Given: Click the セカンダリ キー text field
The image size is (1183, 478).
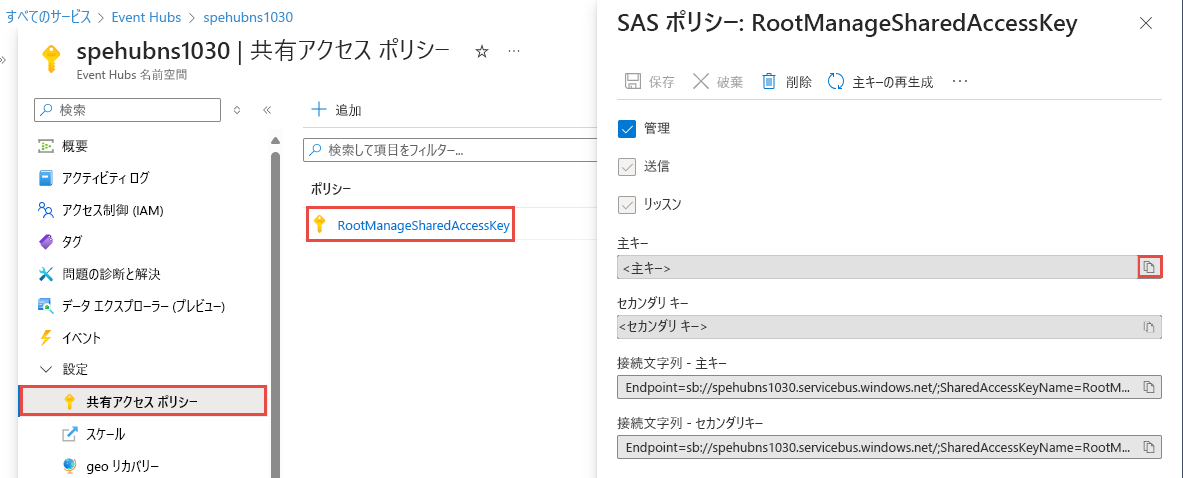Looking at the screenshot, I should pos(877,327).
